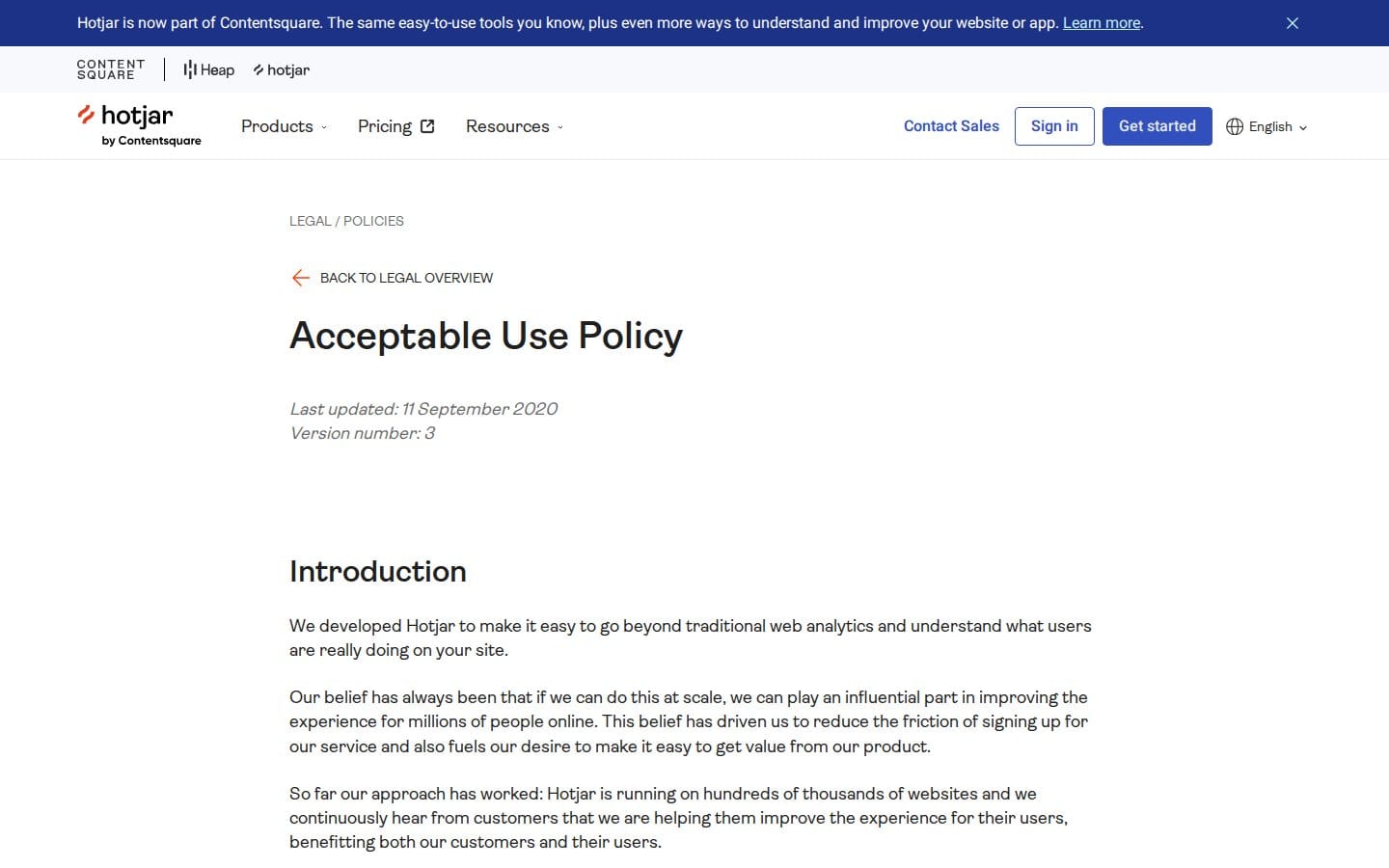Expand the Resources menu

coord(514,126)
